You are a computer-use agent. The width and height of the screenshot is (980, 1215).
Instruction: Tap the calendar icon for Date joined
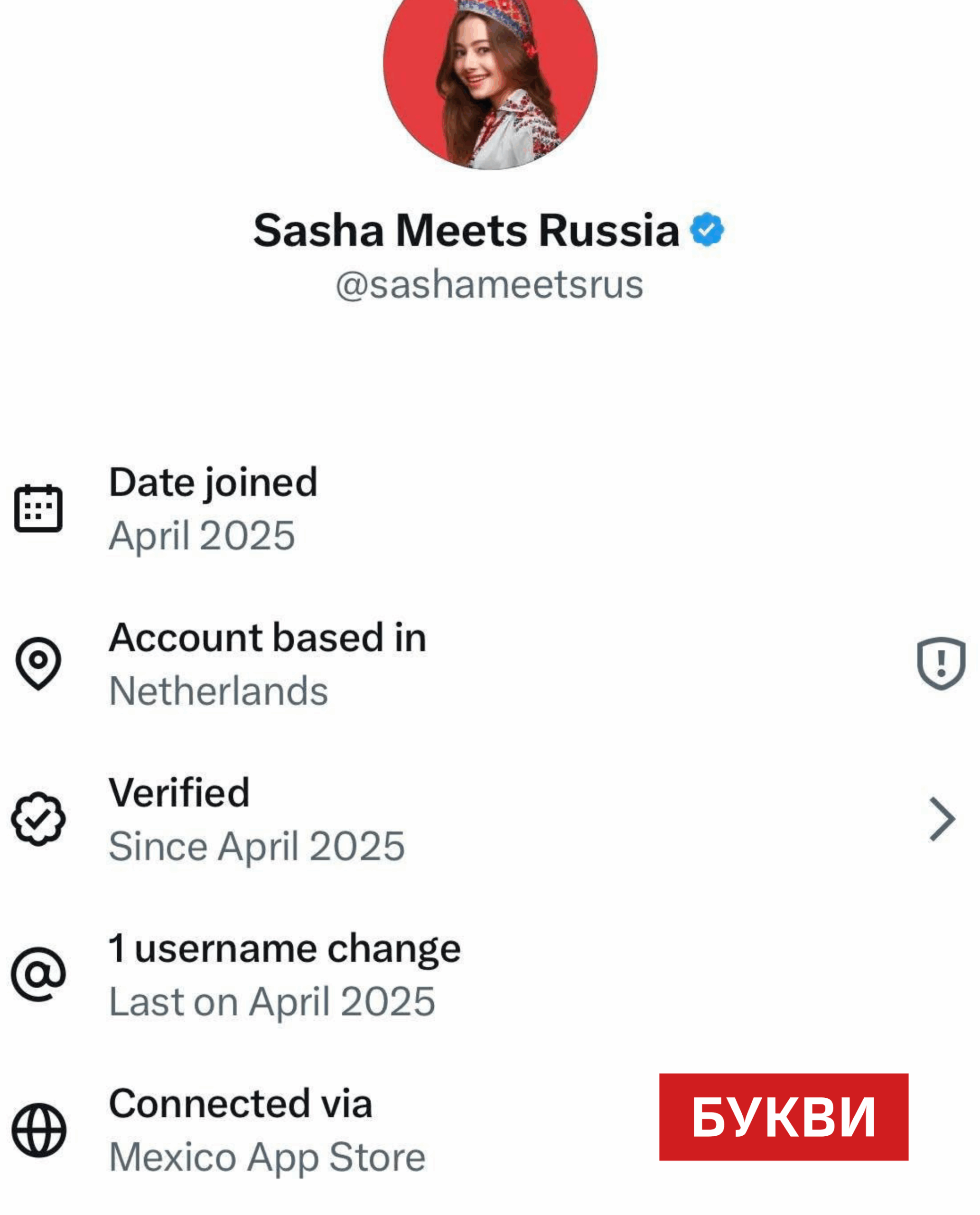pos(38,508)
